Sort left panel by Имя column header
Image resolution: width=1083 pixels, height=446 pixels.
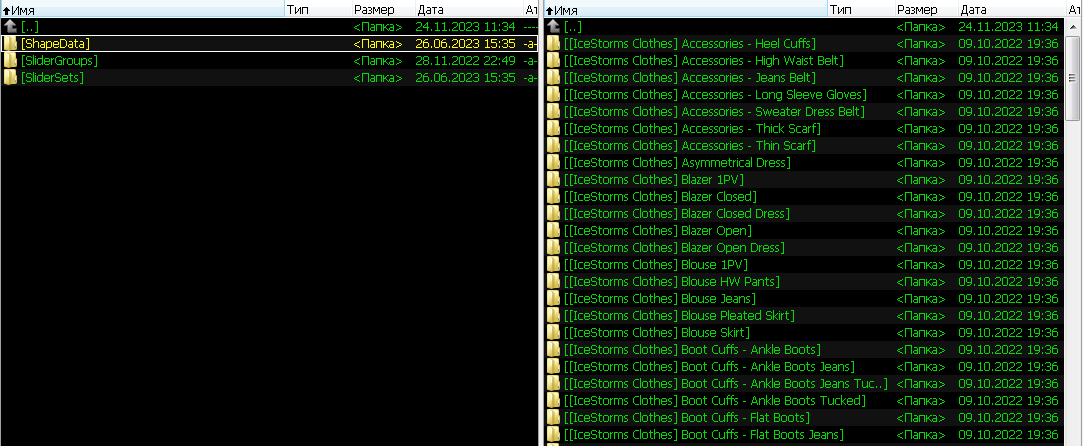point(30,9)
